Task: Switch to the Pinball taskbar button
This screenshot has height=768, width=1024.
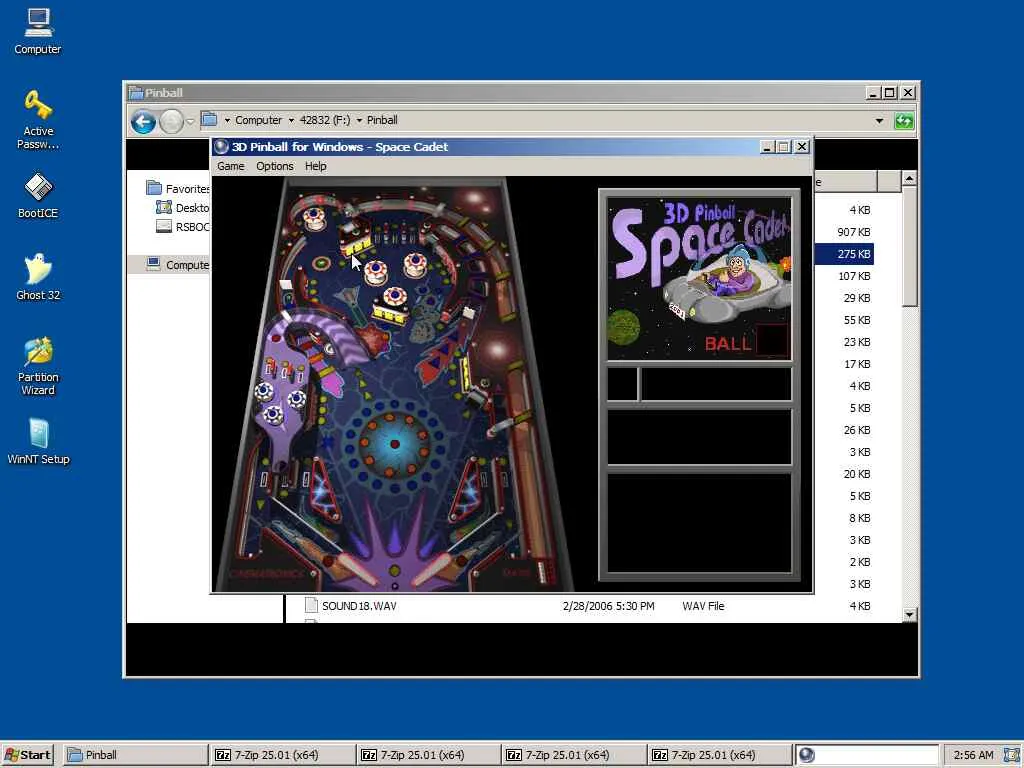Action: point(135,755)
